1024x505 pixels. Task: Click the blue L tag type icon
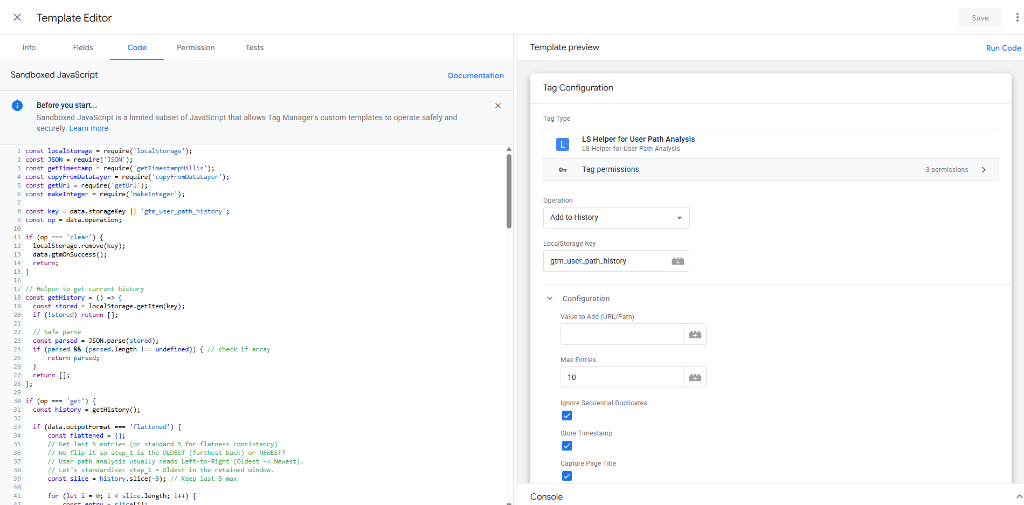pos(562,144)
